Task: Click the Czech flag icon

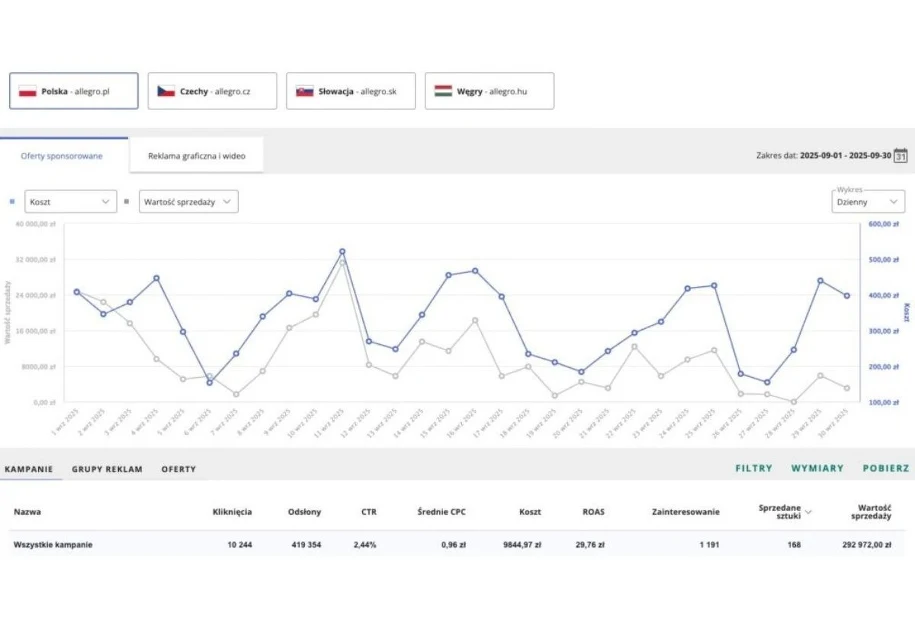Action: (x=166, y=91)
